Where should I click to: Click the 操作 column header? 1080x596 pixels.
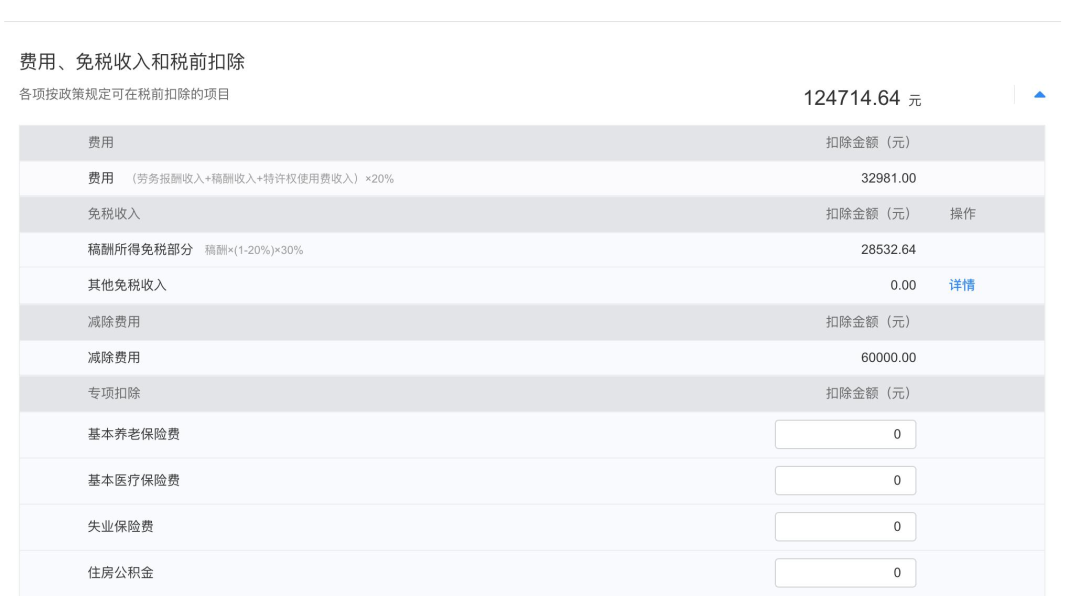962,214
